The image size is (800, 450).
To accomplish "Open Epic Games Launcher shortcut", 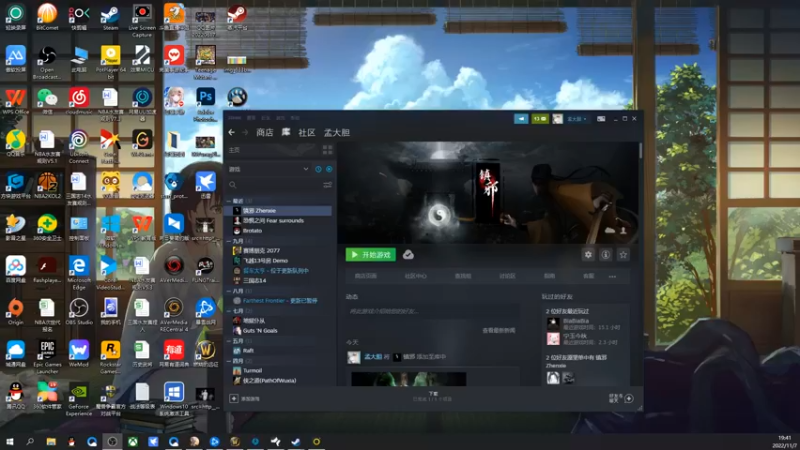I will [47, 357].
